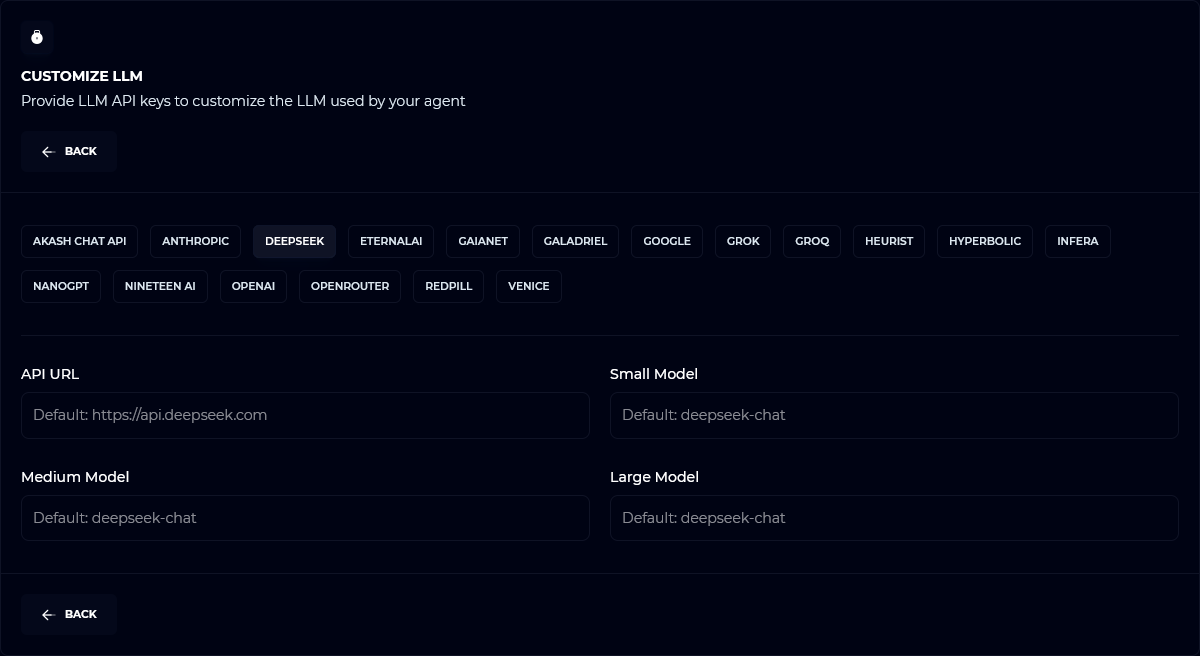Viewport: 1200px width, 656px height.
Task: Focus the Large Model input field
Action: pyautogui.click(x=894, y=518)
